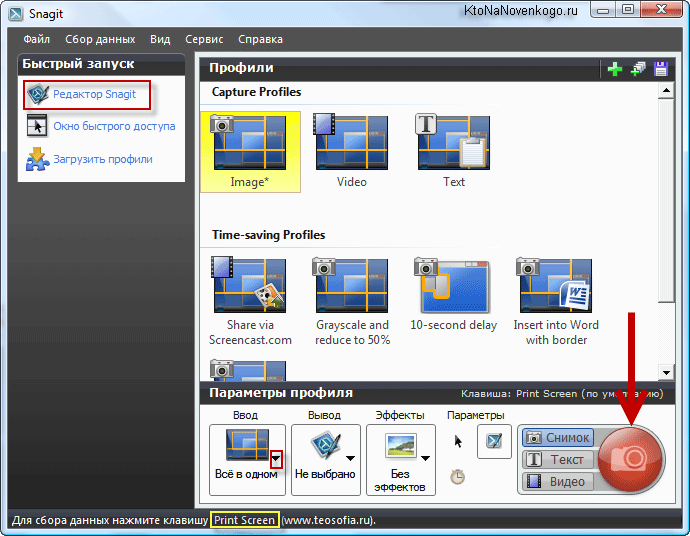This screenshot has width=690, height=536.
Task: Close the Snagit window
Action: tap(661, 10)
